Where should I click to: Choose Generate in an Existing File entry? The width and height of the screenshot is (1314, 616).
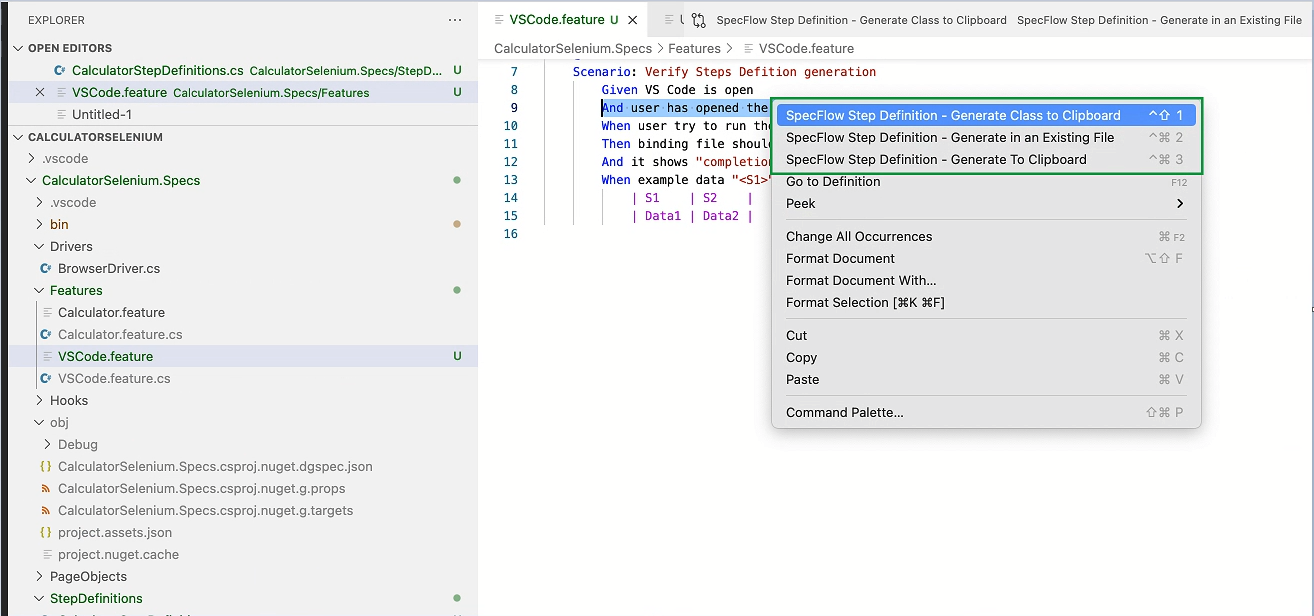(x=985, y=137)
